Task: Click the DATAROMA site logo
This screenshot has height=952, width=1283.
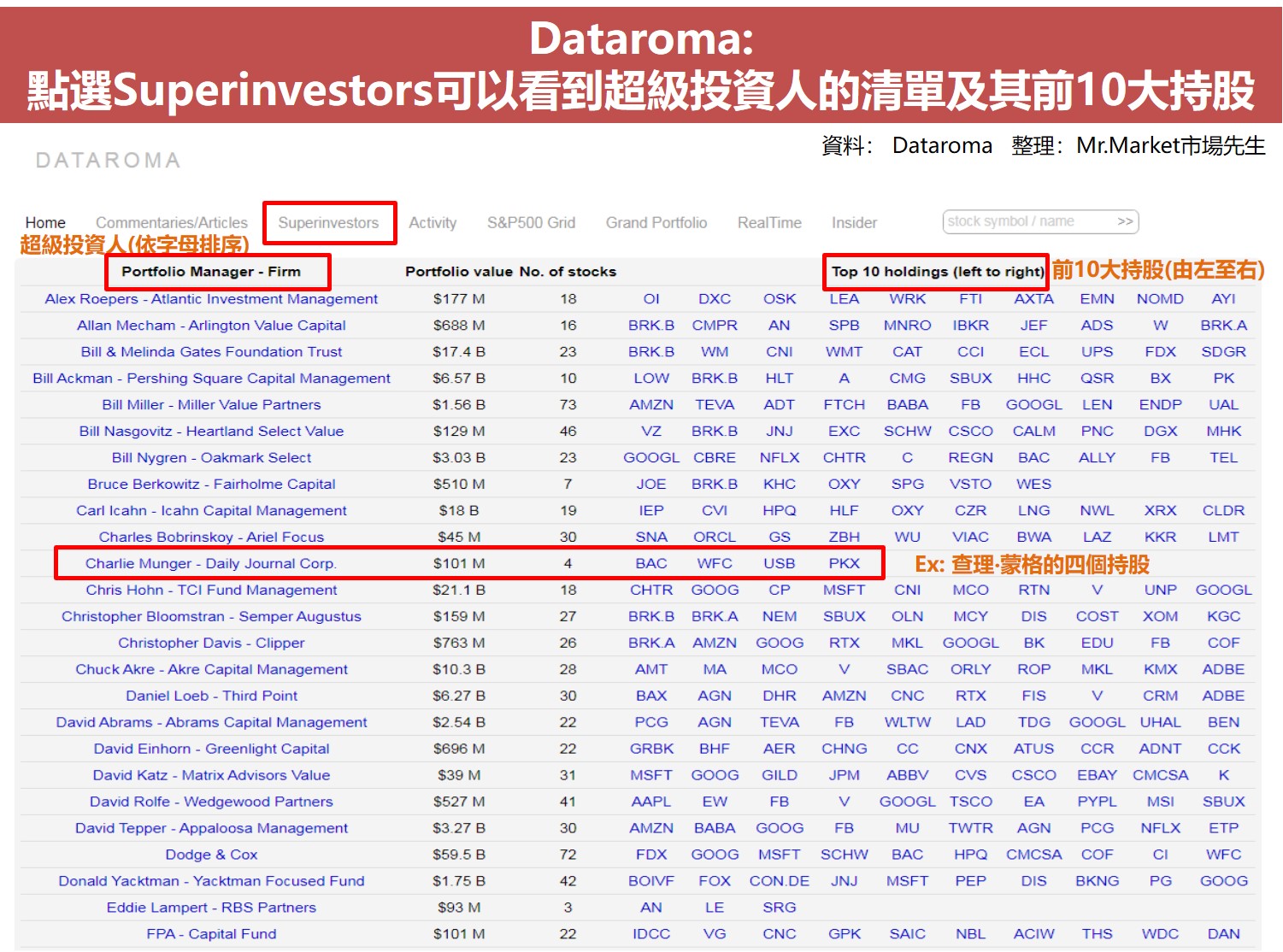Action: click(x=109, y=160)
